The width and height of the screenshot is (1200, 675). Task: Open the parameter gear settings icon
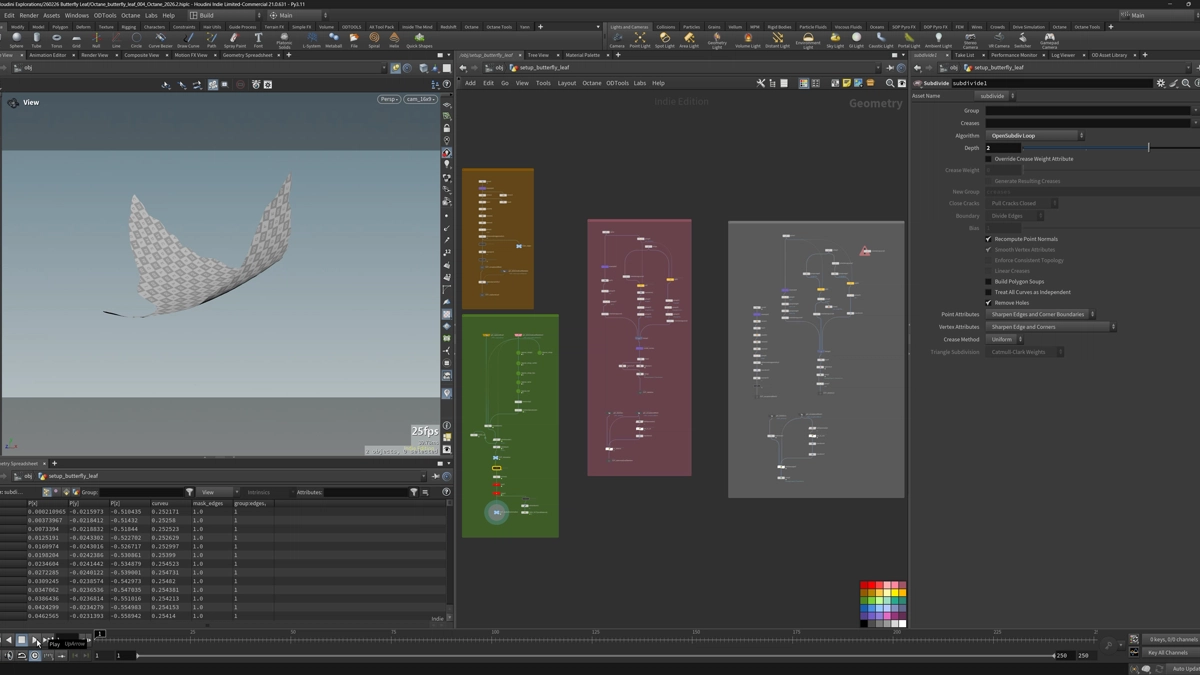click(x=1161, y=83)
